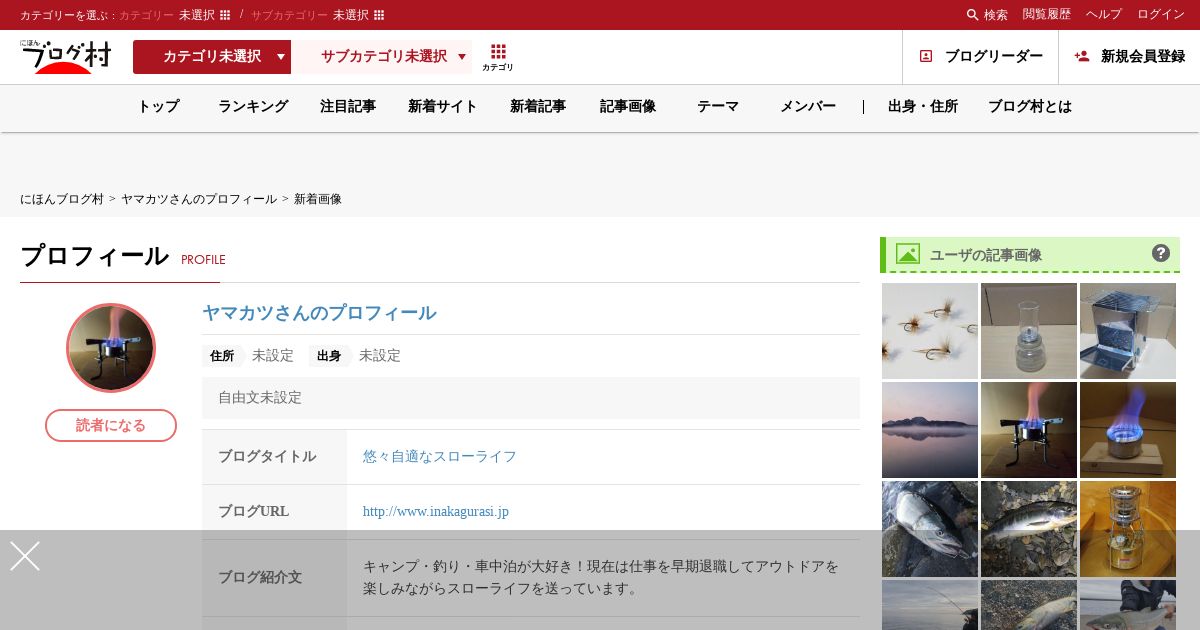Click the help question mark icon in ユーザの記事画像

coord(1161,253)
